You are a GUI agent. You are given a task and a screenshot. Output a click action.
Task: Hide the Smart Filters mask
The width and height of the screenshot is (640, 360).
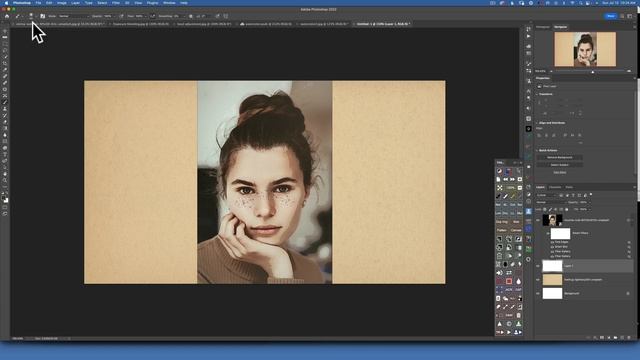[x=548, y=233]
